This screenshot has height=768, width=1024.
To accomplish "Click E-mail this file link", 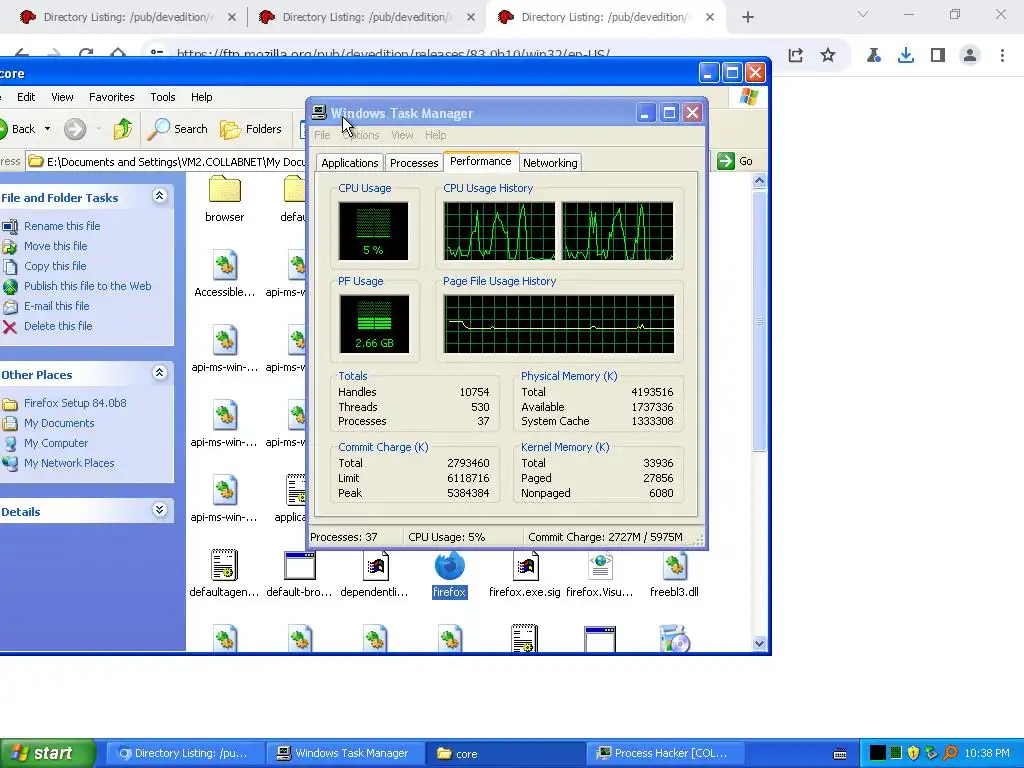I will coord(57,306).
